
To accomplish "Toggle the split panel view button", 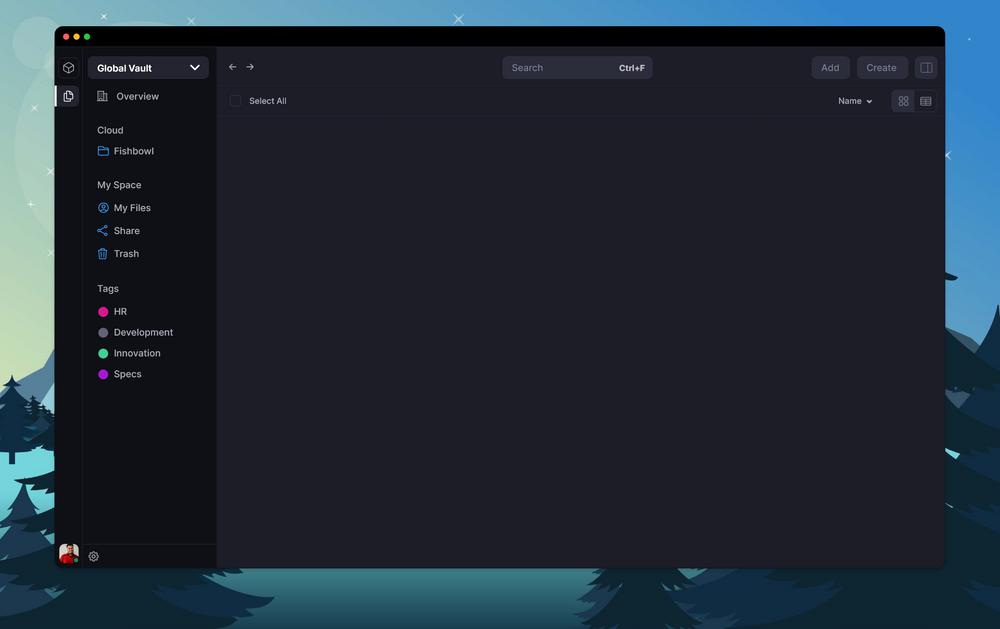I will coord(926,67).
